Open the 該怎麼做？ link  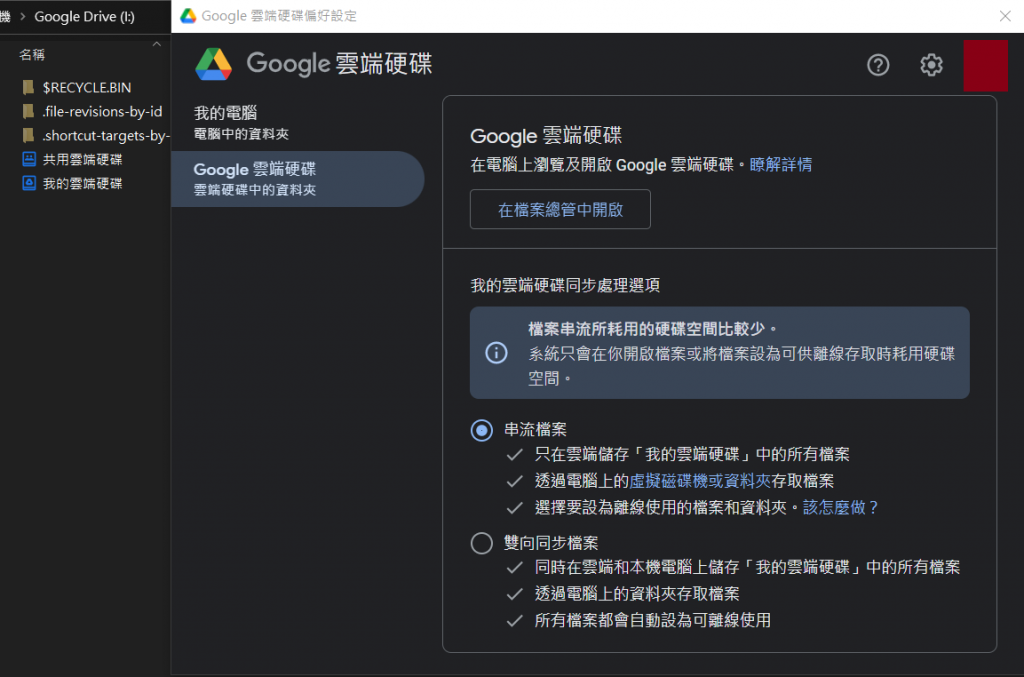[x=841, y=507]
